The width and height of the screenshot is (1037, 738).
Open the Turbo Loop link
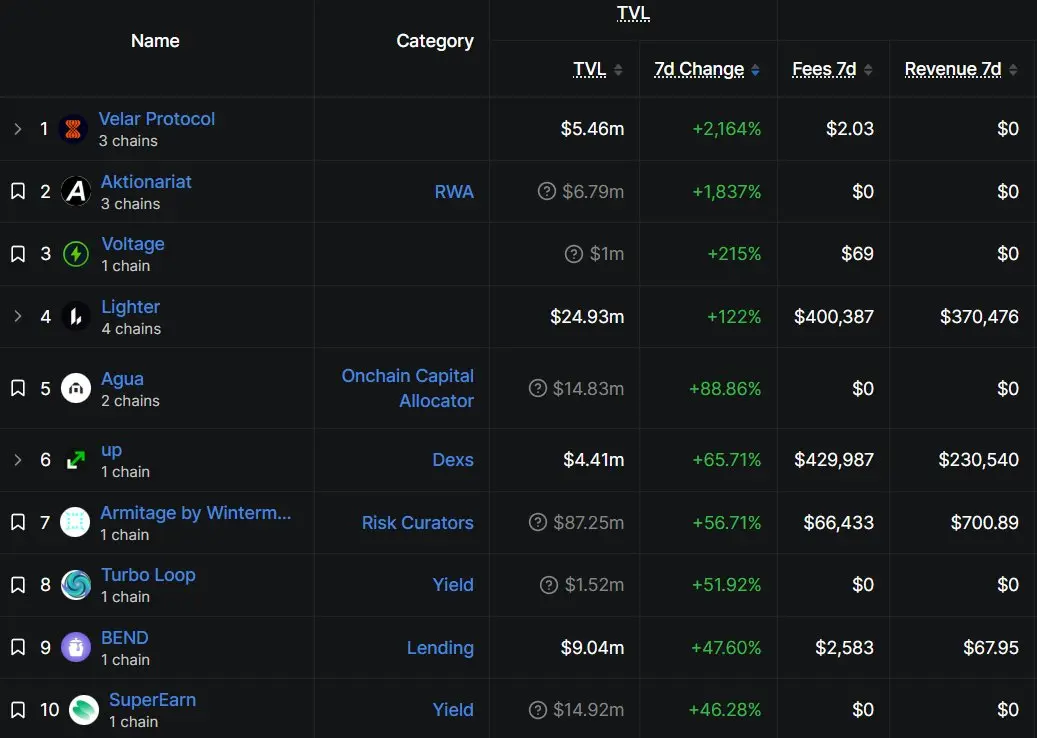pos(148,575)
